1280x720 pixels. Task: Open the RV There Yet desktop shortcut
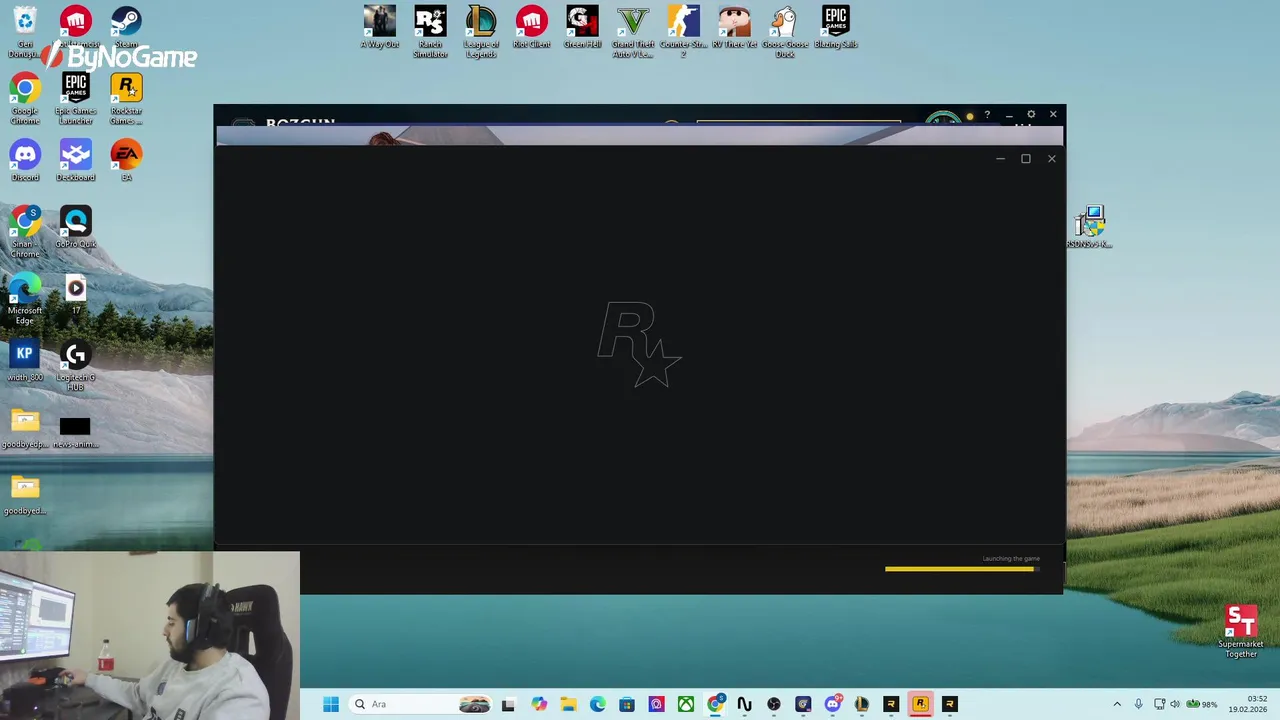point(735,27)
